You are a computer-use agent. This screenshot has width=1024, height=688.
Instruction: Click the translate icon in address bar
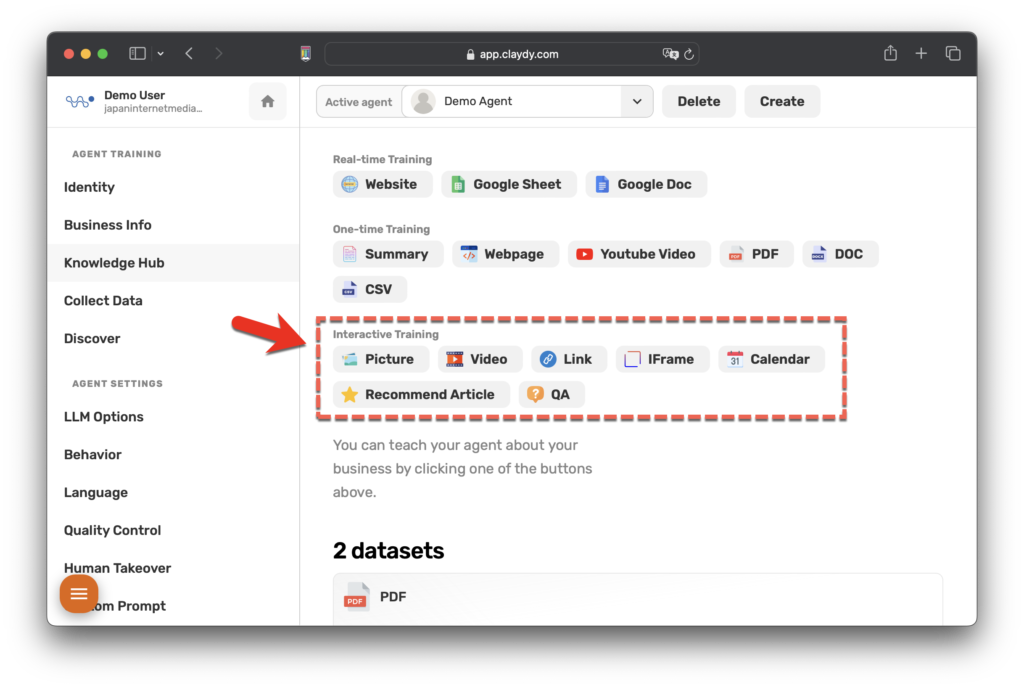670,55
